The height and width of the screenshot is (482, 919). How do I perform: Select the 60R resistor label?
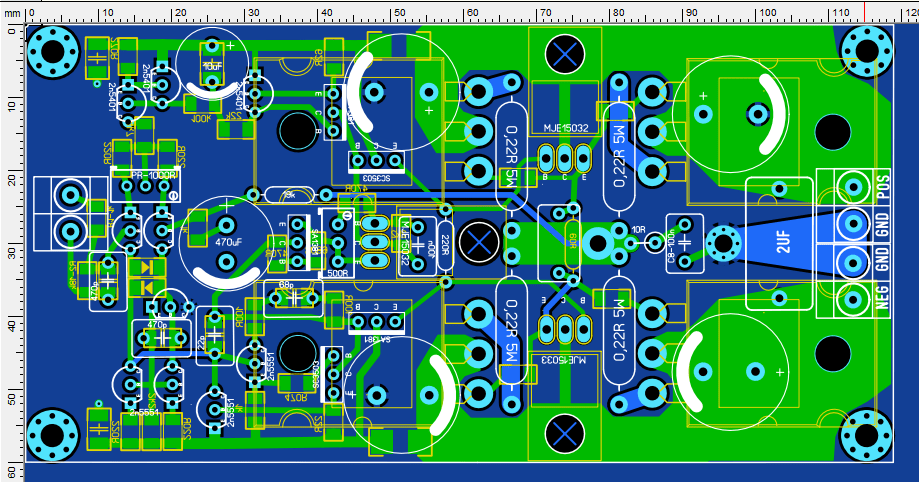coord(573,242)
